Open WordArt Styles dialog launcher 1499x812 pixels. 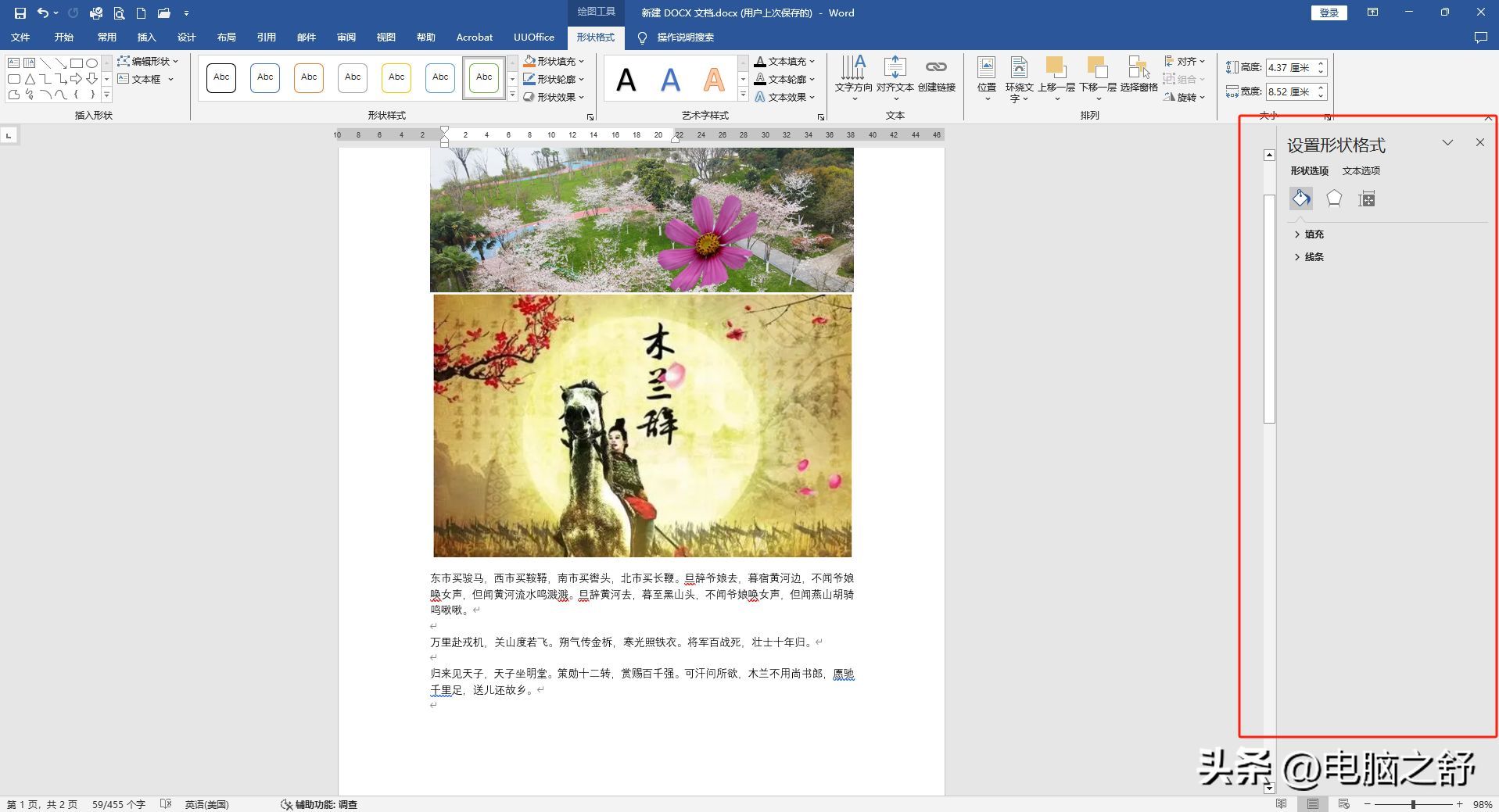pos(821,117)
